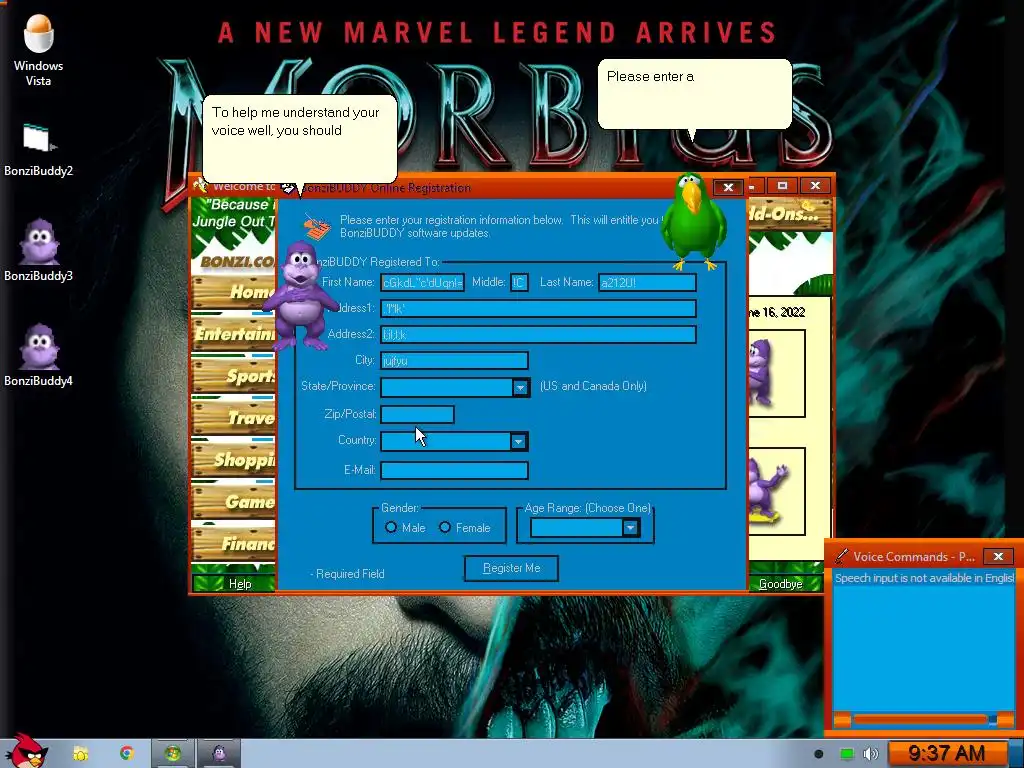Open the Windows Vista desktop icon
Screen dimensions: 1024x768
(x=38, y=50)
